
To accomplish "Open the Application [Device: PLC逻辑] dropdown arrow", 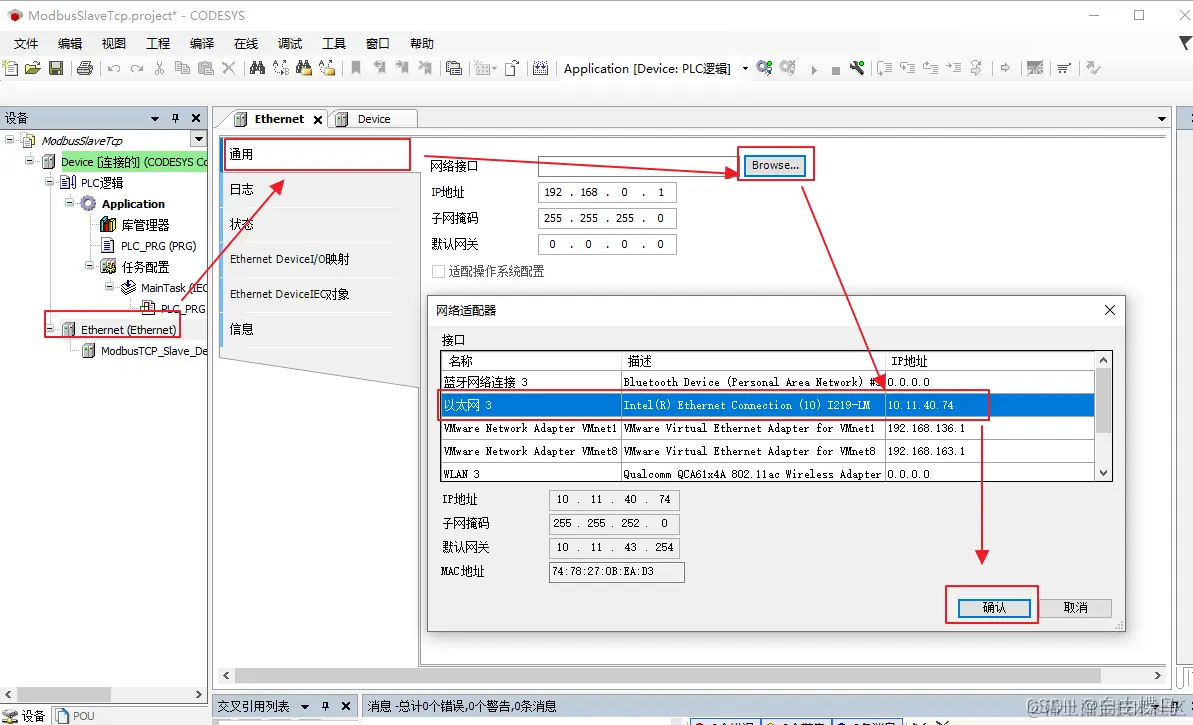I will 745,68.
